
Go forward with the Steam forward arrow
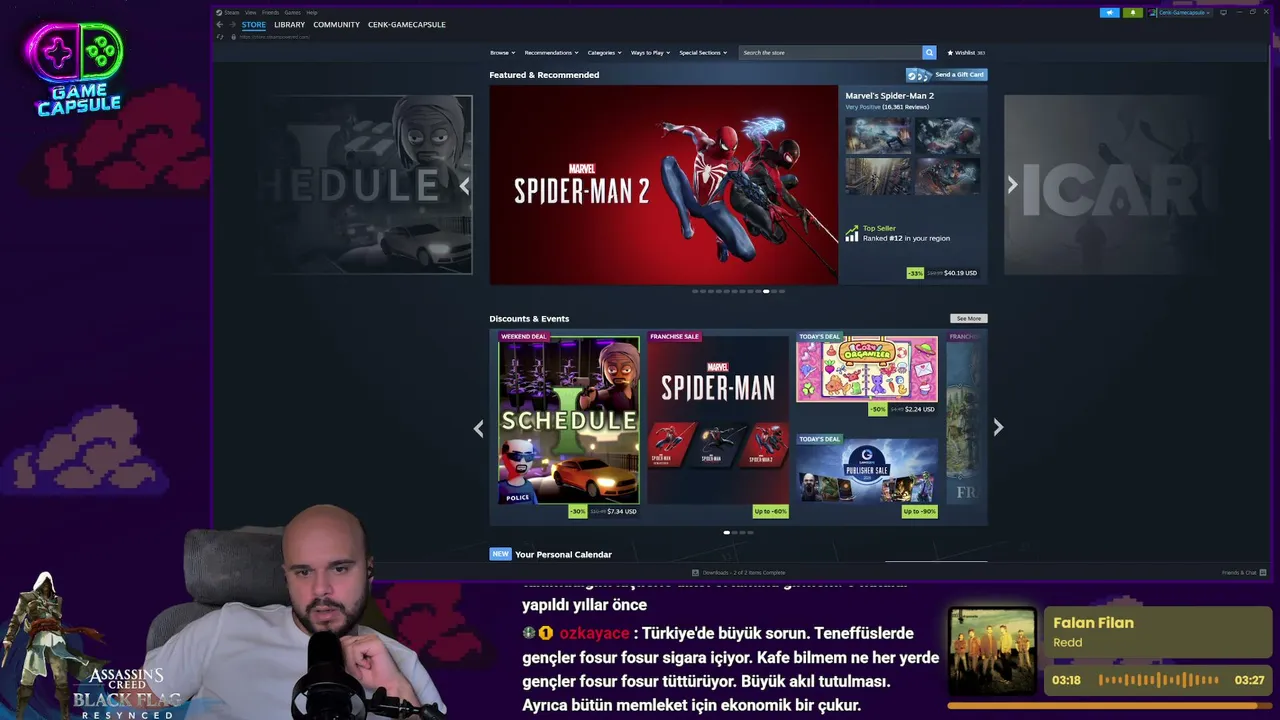[232, 24]
